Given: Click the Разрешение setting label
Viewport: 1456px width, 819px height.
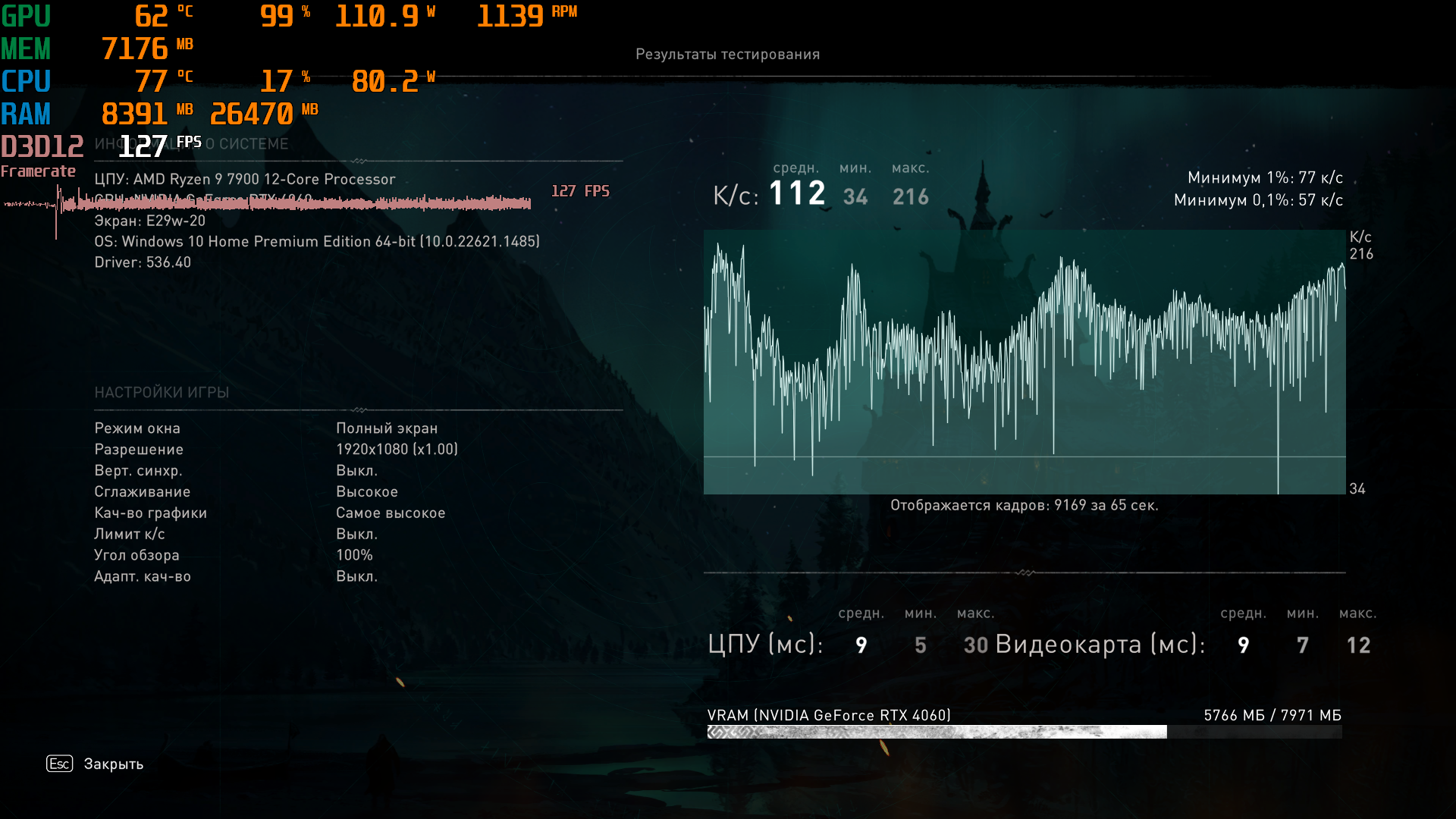Looking at the screenshot, I should [x=139, y=450].
